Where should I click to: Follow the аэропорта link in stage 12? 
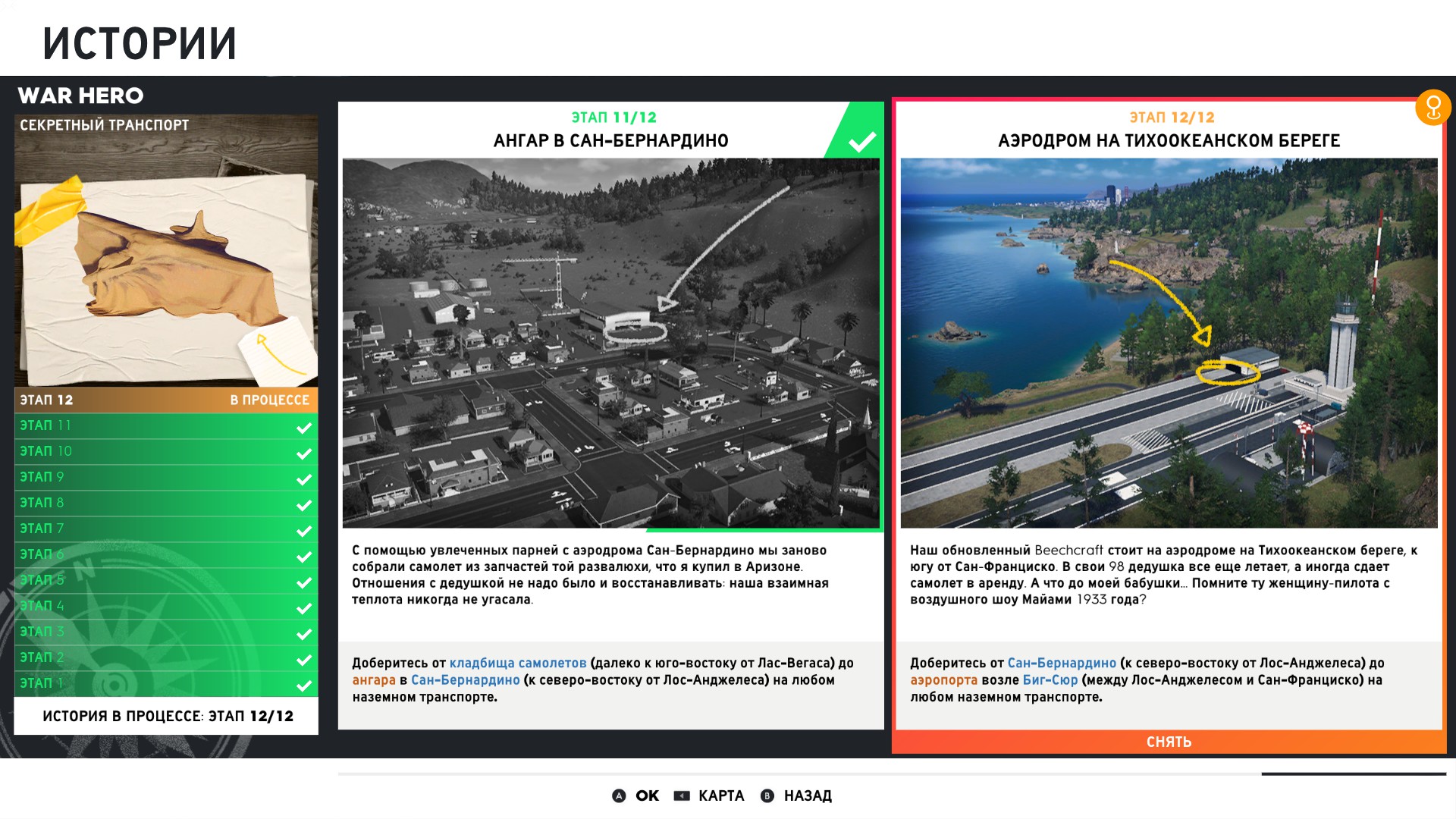(x=944, y=680)
